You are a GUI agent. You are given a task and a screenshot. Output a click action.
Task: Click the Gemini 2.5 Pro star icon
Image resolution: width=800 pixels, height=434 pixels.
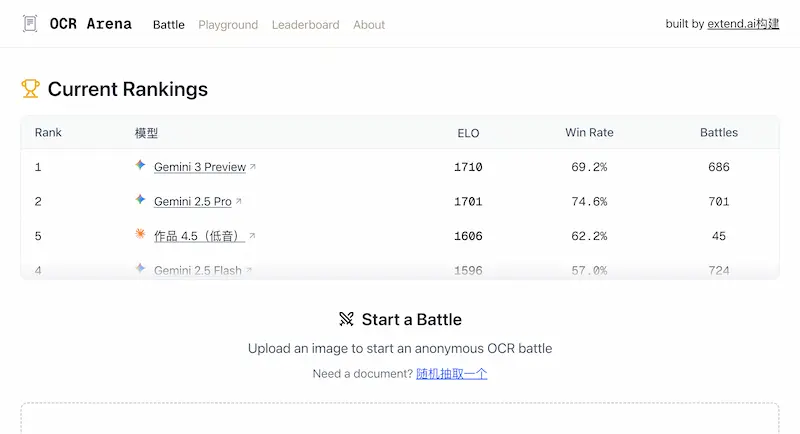(141, 201)
